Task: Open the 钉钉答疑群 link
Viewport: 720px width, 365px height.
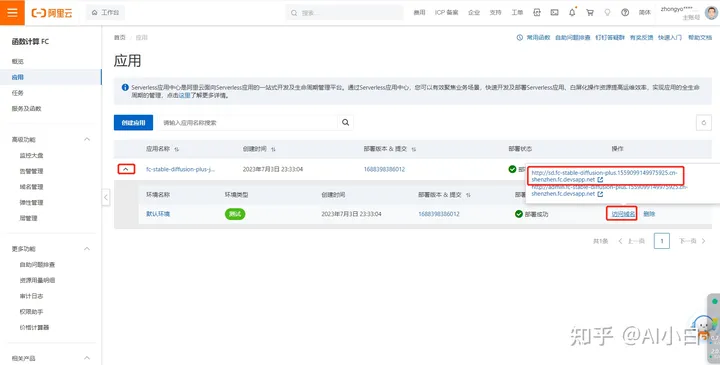Action: (x=610, y=38)
